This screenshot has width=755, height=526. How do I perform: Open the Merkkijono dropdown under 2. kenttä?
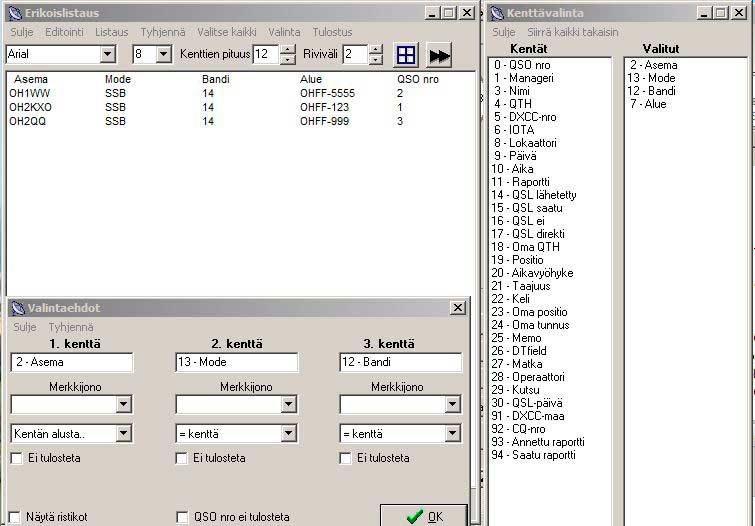point(288,405)
